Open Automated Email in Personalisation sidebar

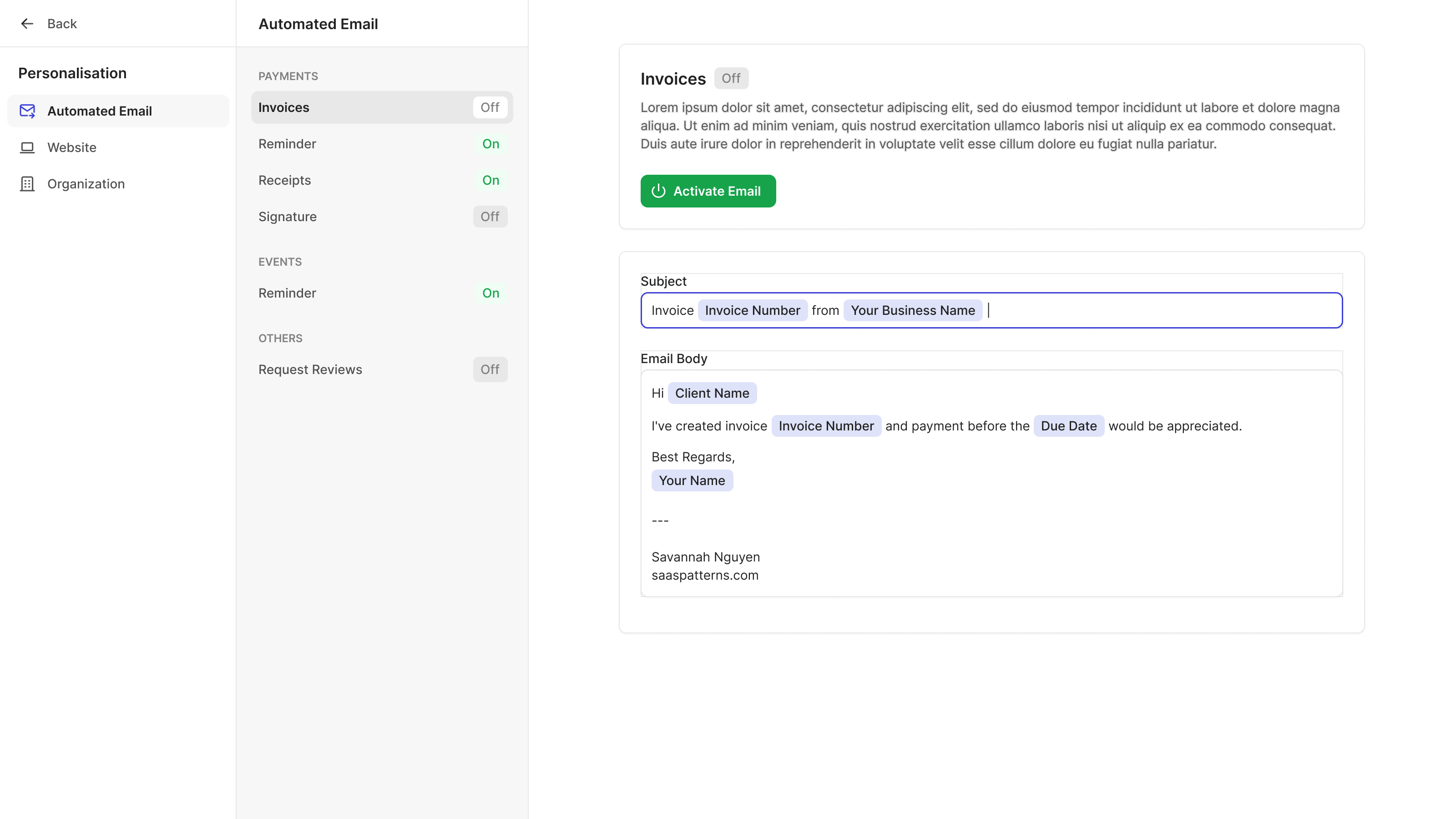[118, 111]
